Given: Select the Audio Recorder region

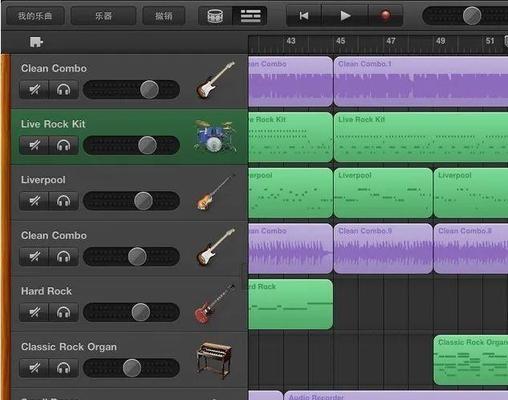Looking at the screenshot, I should pos(396,395).
